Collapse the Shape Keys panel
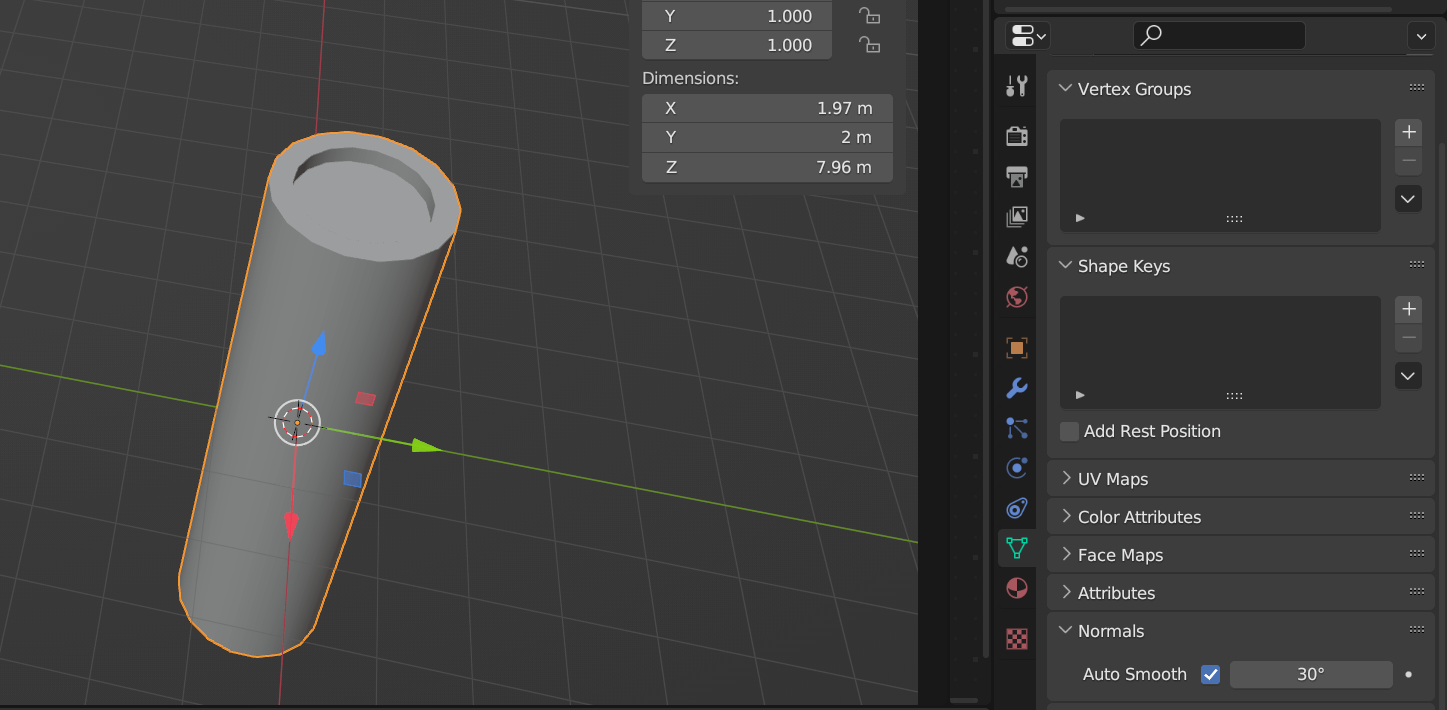Viewport: 1447px width, 710px height. pos(1066,265)
